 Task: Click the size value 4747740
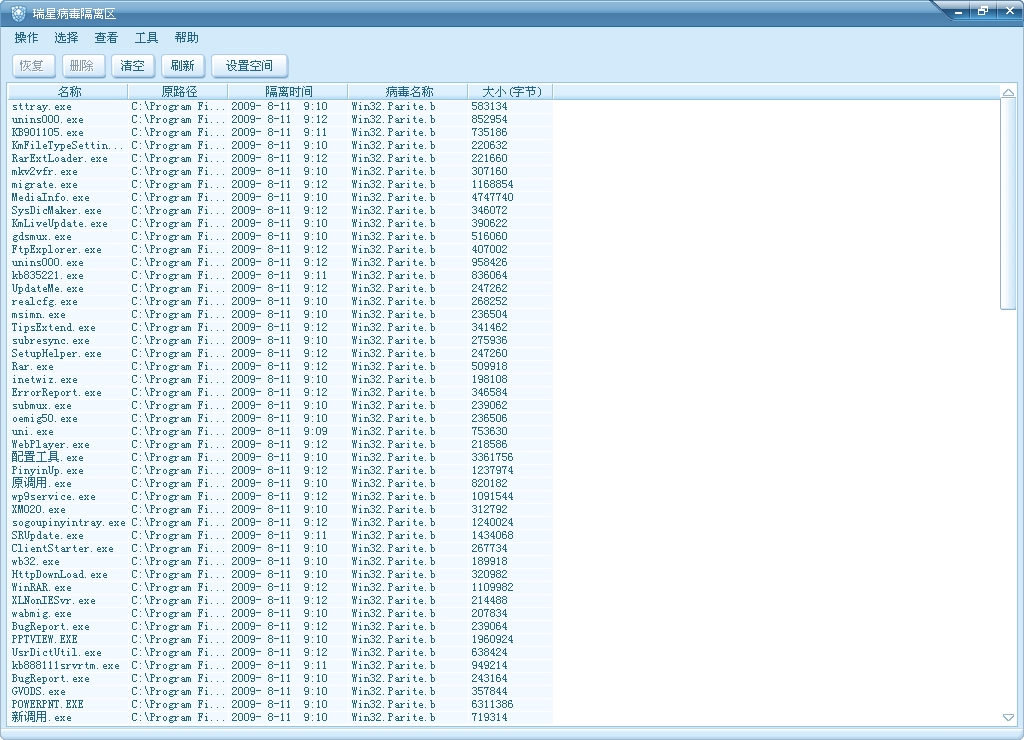point(492,197)
